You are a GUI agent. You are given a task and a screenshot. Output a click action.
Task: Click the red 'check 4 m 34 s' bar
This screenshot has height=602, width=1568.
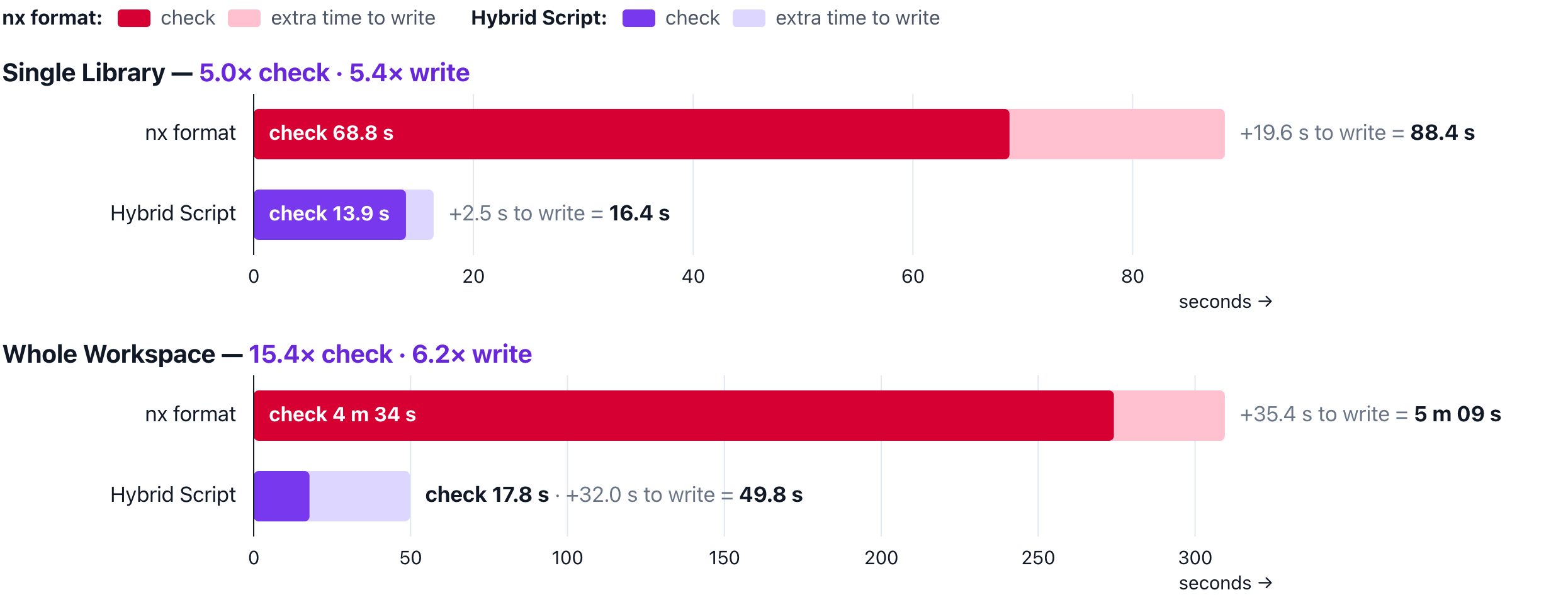(x=684, y=416)
